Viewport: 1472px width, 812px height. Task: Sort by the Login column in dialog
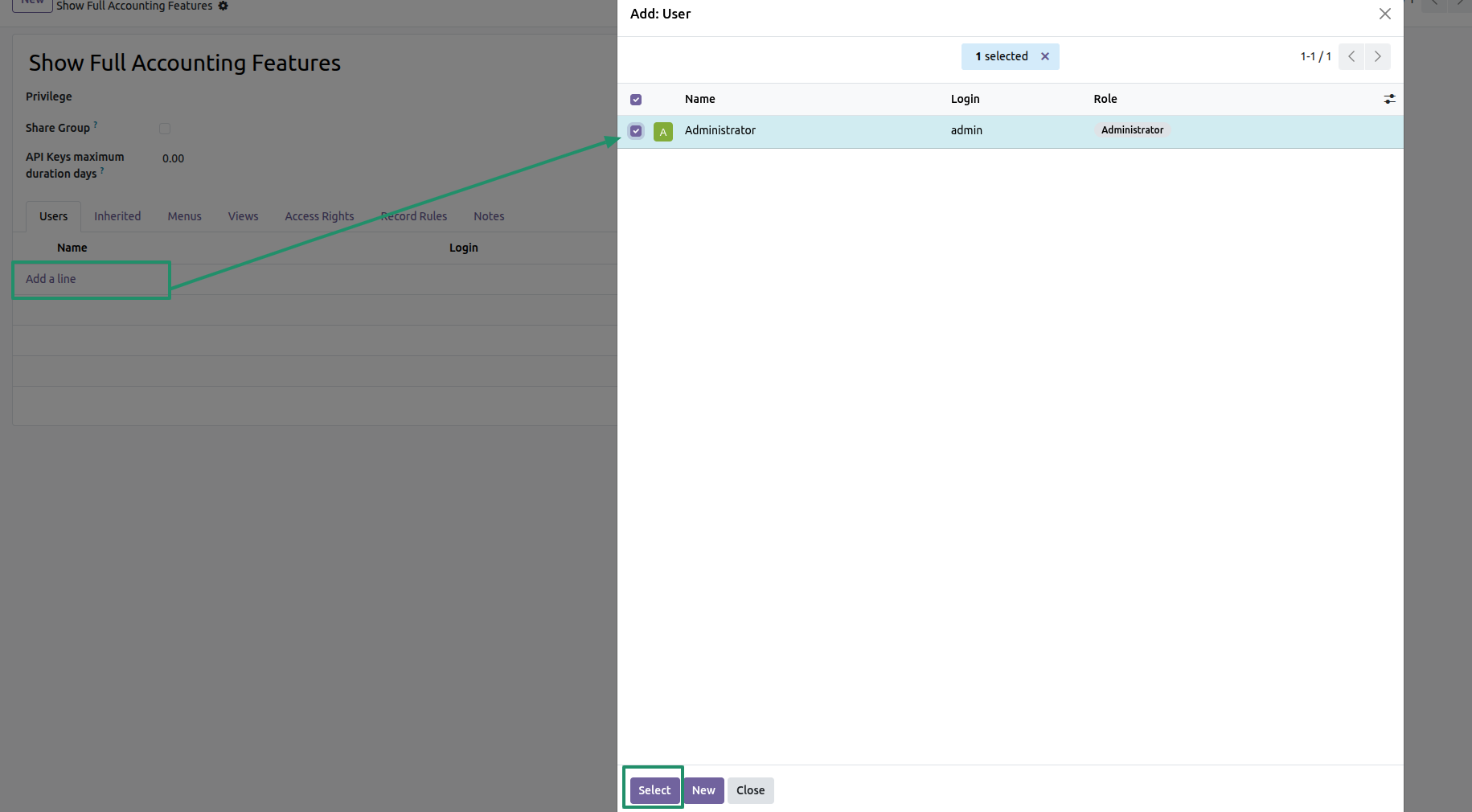(x=965, y=99)
